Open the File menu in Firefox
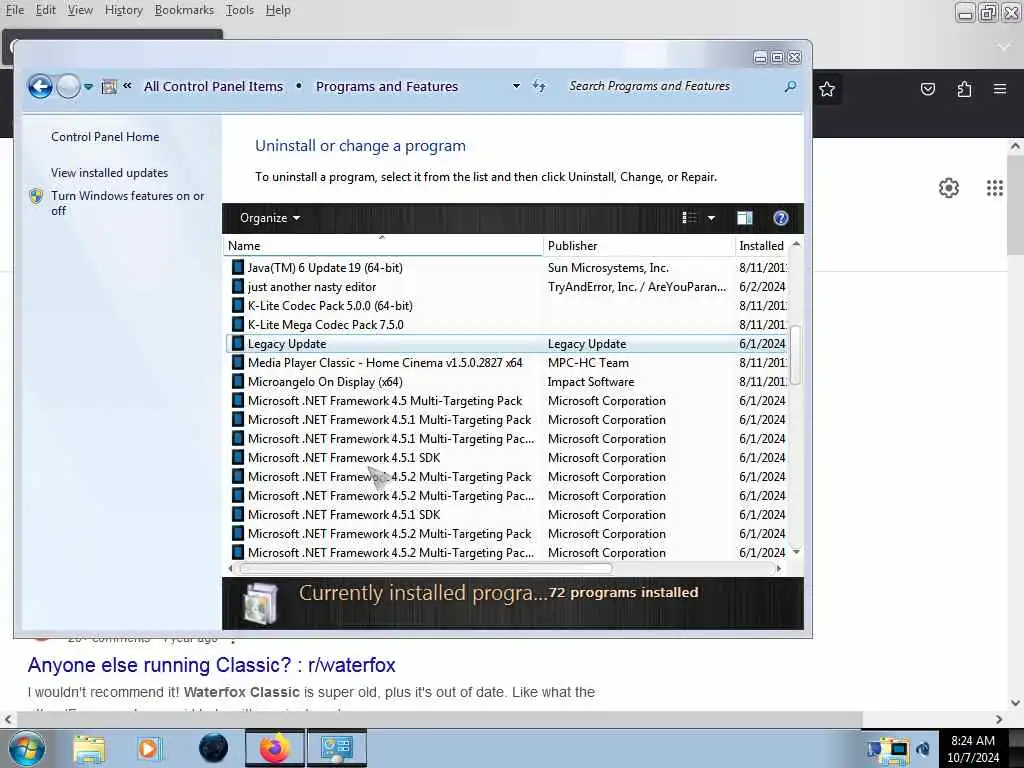Image resolution: width=1024 pixels, height=768 pixels. point(14,10)
